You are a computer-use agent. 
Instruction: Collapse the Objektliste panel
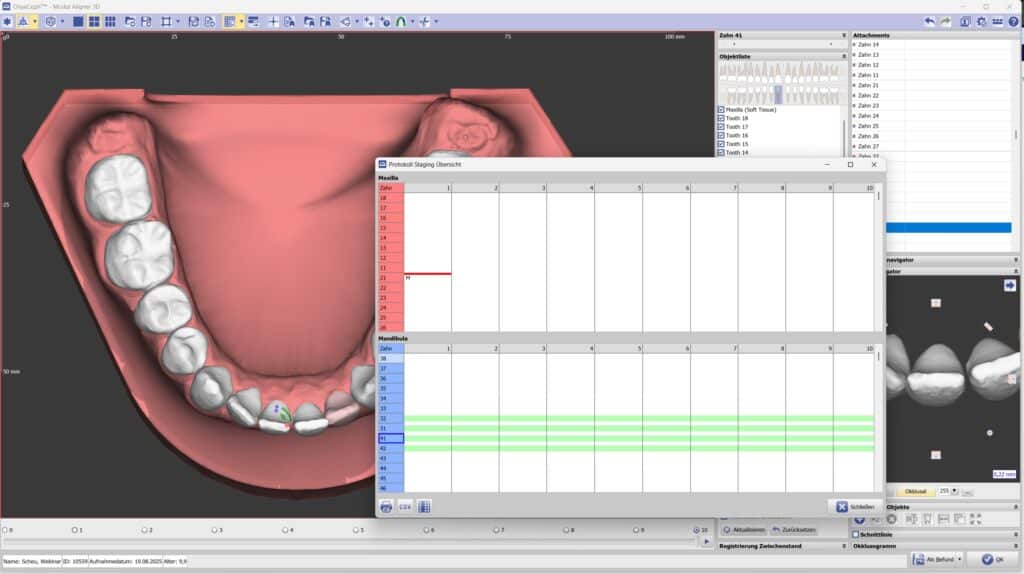pyautogui.click(x=843, y=57)
